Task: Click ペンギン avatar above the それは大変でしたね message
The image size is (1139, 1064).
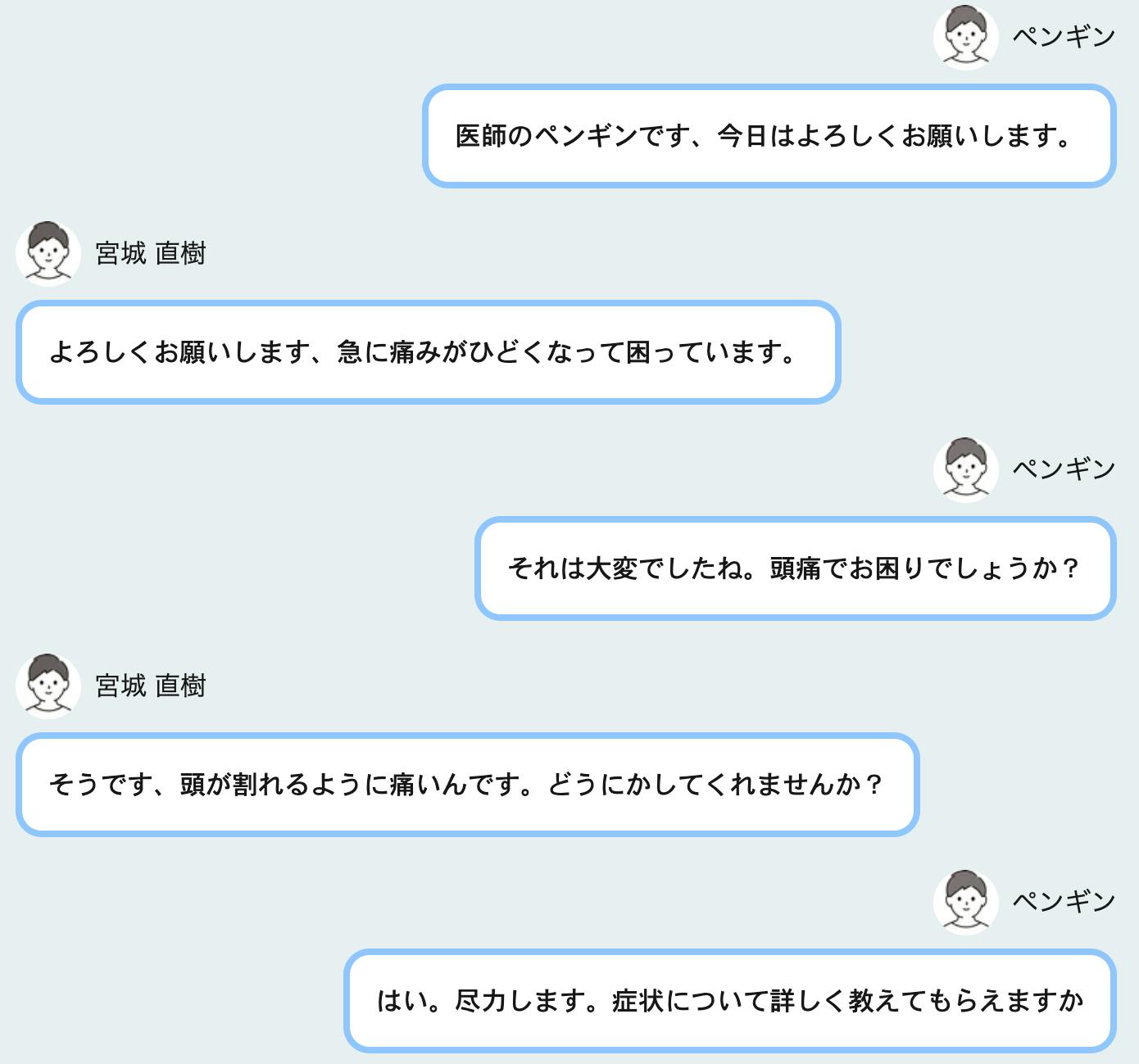Action: pyautogui.click(x=966, y=469)
